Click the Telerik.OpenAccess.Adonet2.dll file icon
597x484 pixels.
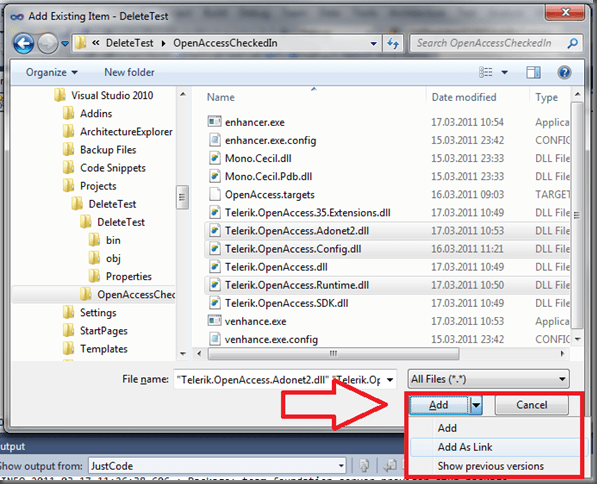point(215,230)
